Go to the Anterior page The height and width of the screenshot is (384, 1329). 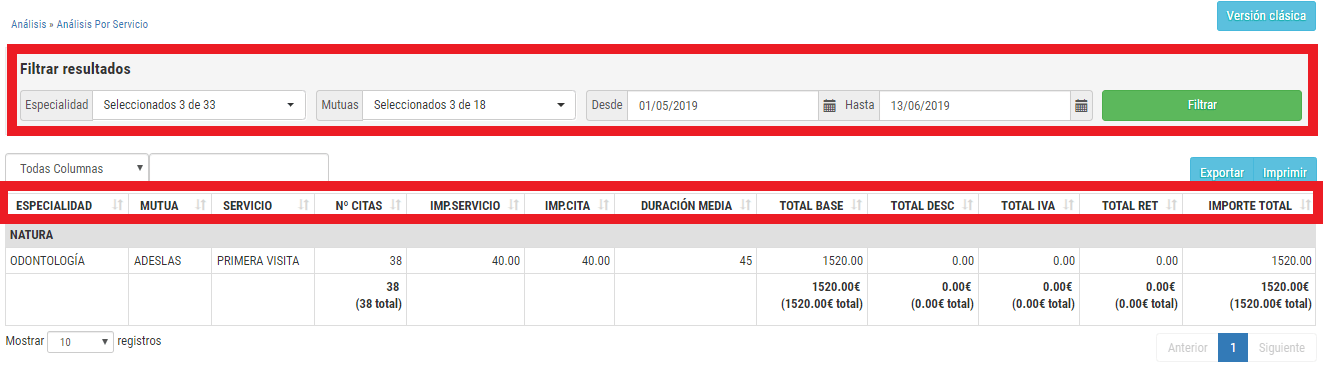point(1187,348)
